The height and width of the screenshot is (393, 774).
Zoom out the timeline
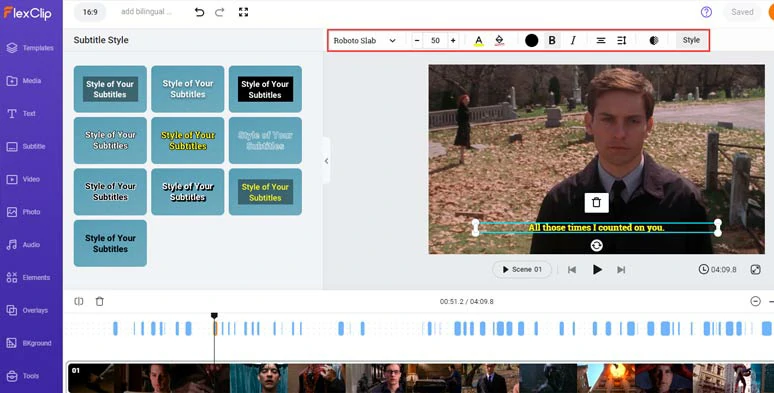(755, 301)
